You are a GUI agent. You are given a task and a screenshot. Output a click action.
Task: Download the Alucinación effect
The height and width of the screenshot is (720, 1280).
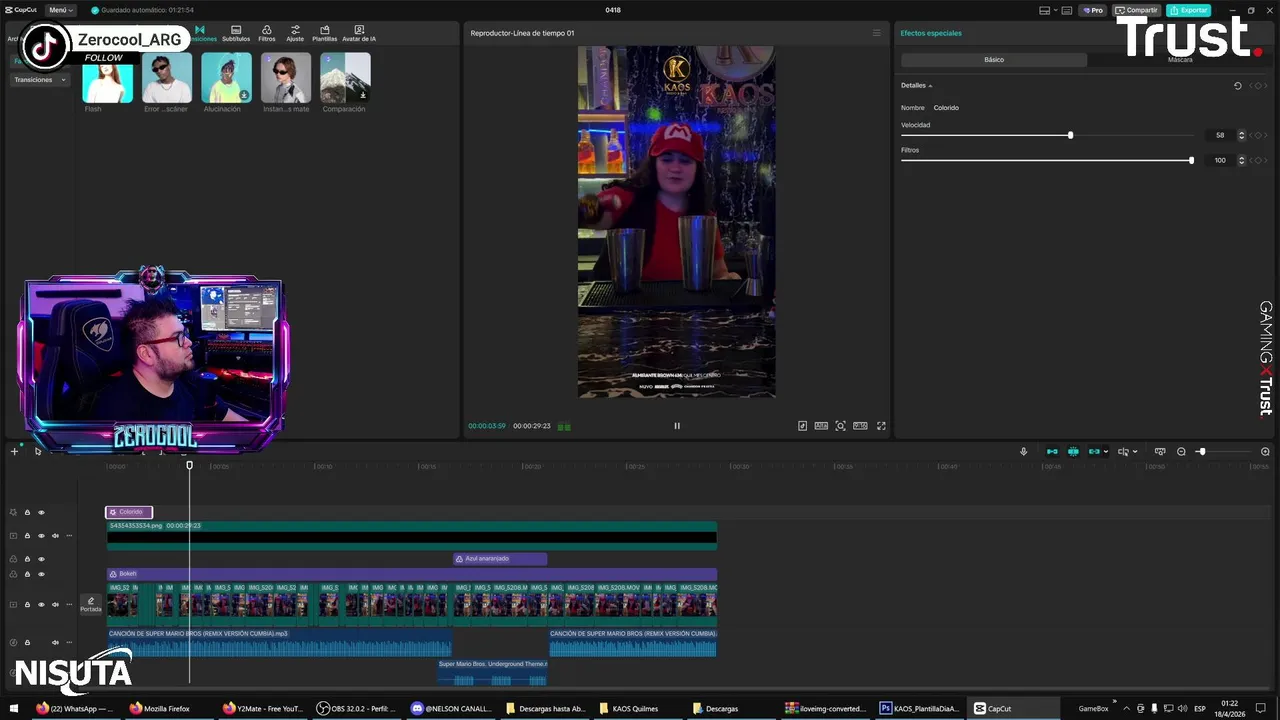click(244, 95)
